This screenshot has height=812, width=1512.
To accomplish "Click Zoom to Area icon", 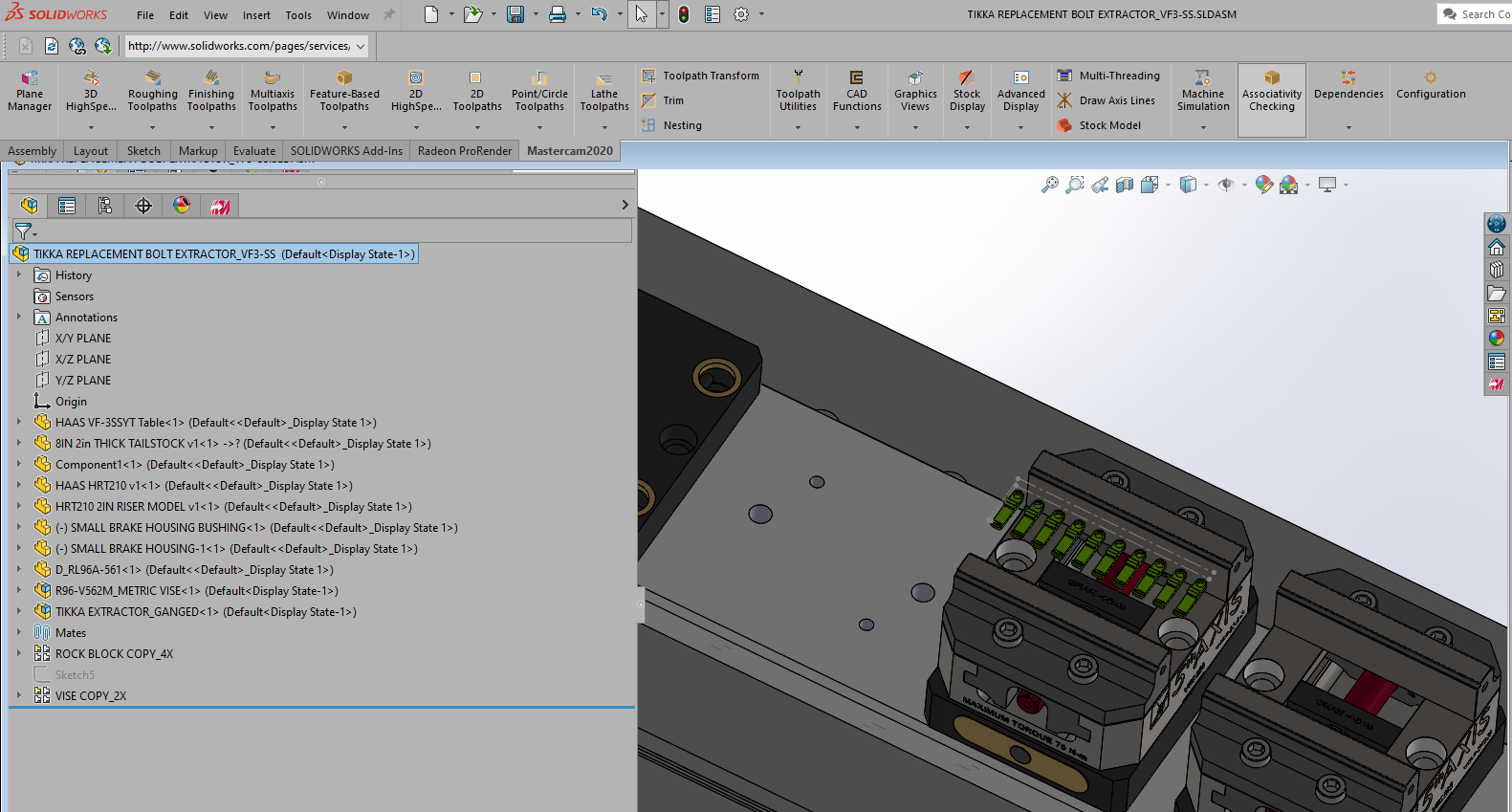I will (1075, 185).
